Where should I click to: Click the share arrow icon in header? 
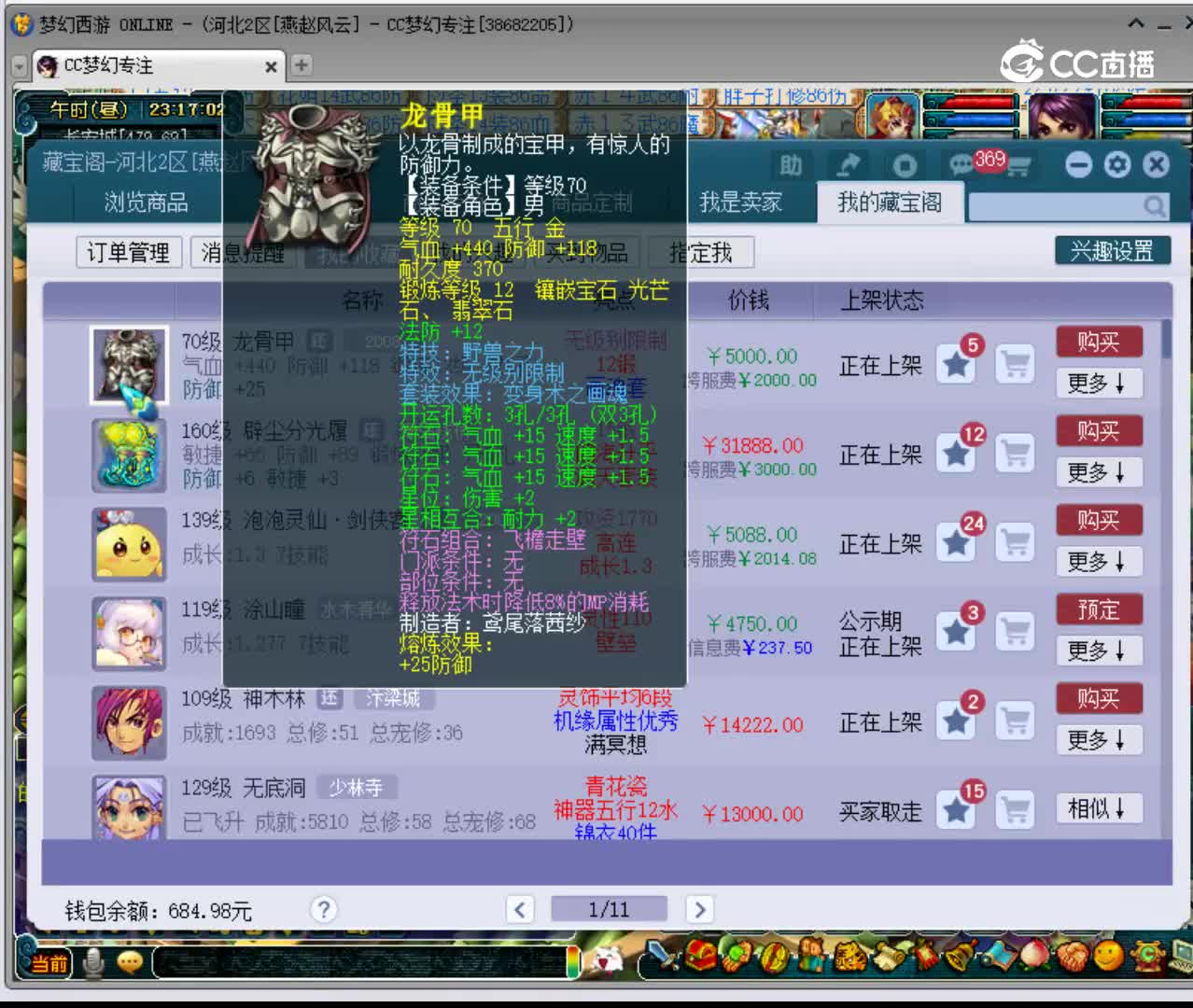point(848,166)
